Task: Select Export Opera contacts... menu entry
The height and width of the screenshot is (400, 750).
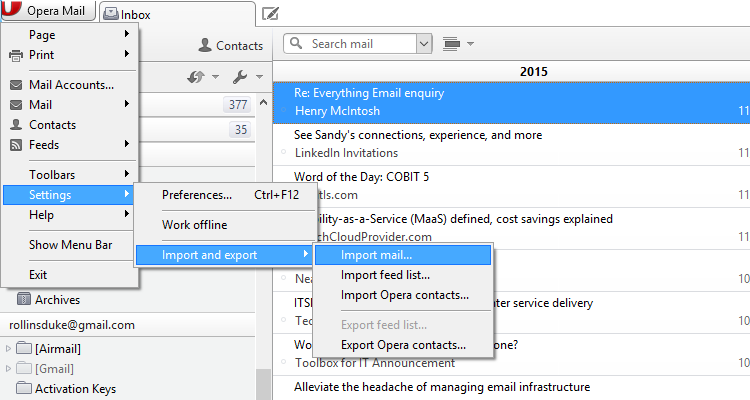Action: point(404,345)
